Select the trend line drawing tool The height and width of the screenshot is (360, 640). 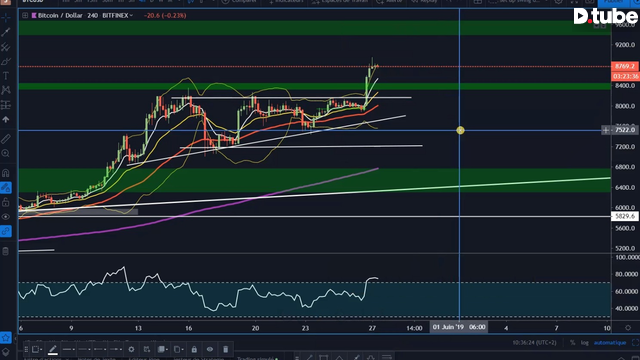(x=6, y=32)
